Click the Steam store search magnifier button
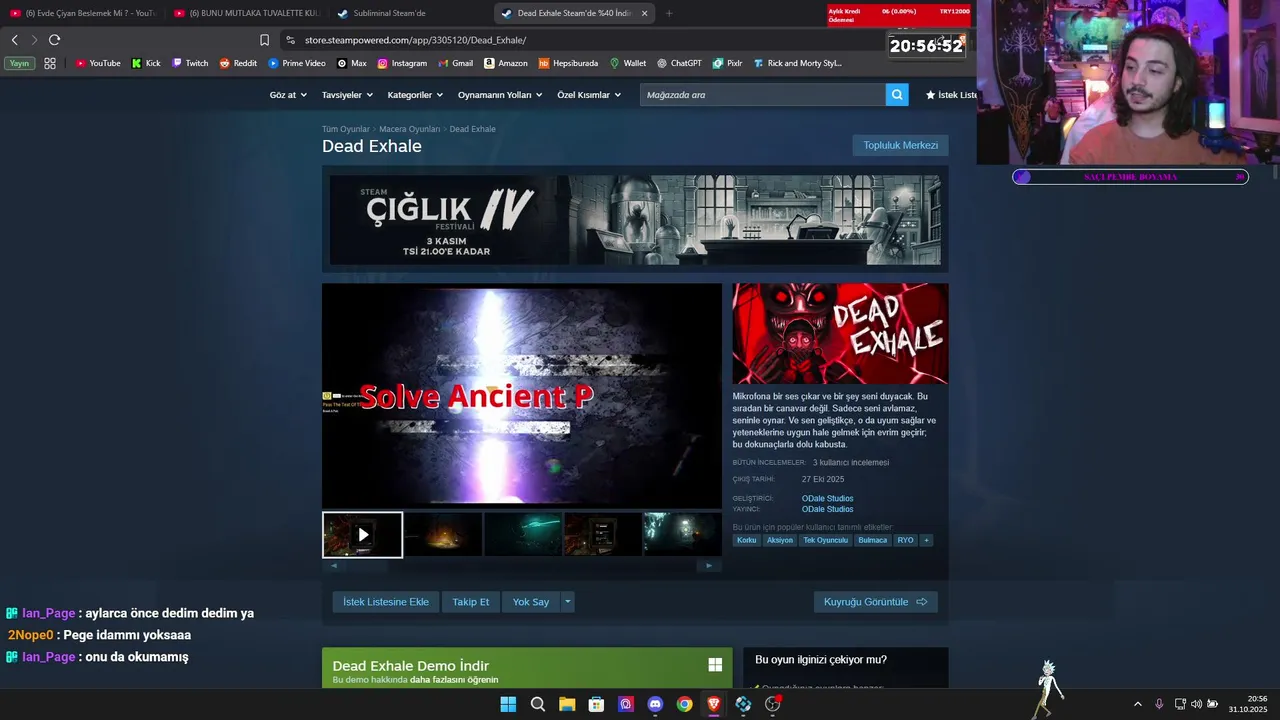The width and height of the screenshot is (1280, 720). tap(897, 95)
